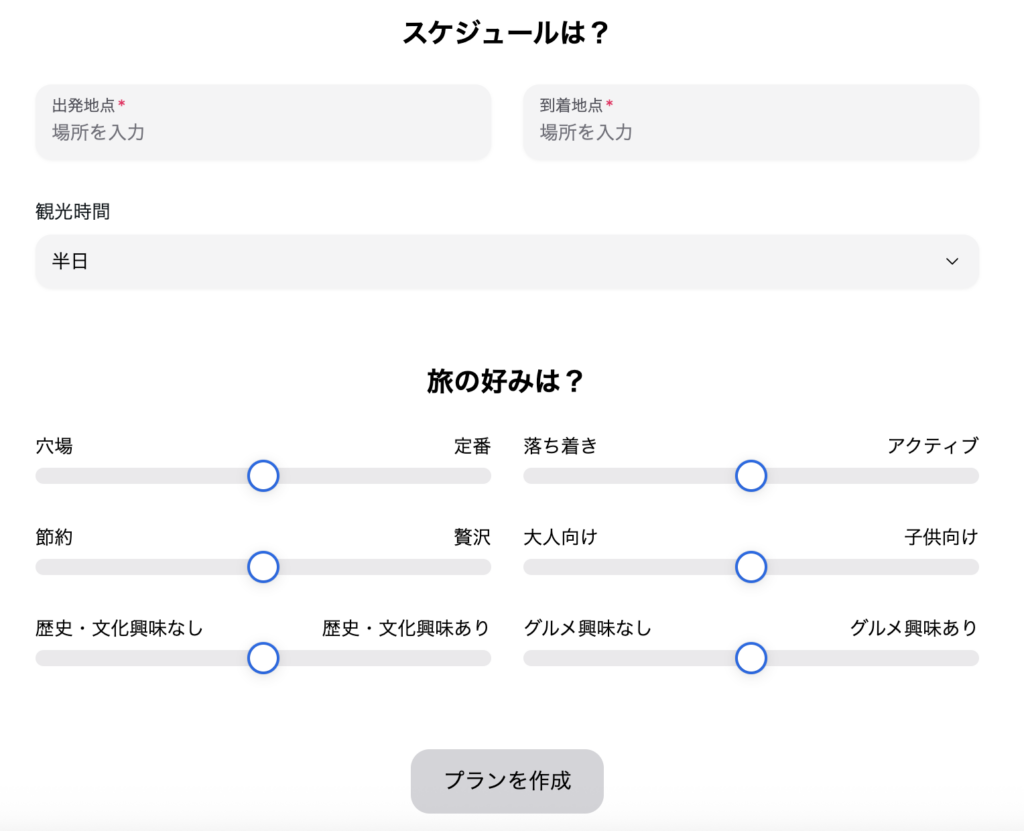1024x831 pixels.
Task: Click activity slider track near 落ち着き end
Action: 543,476
